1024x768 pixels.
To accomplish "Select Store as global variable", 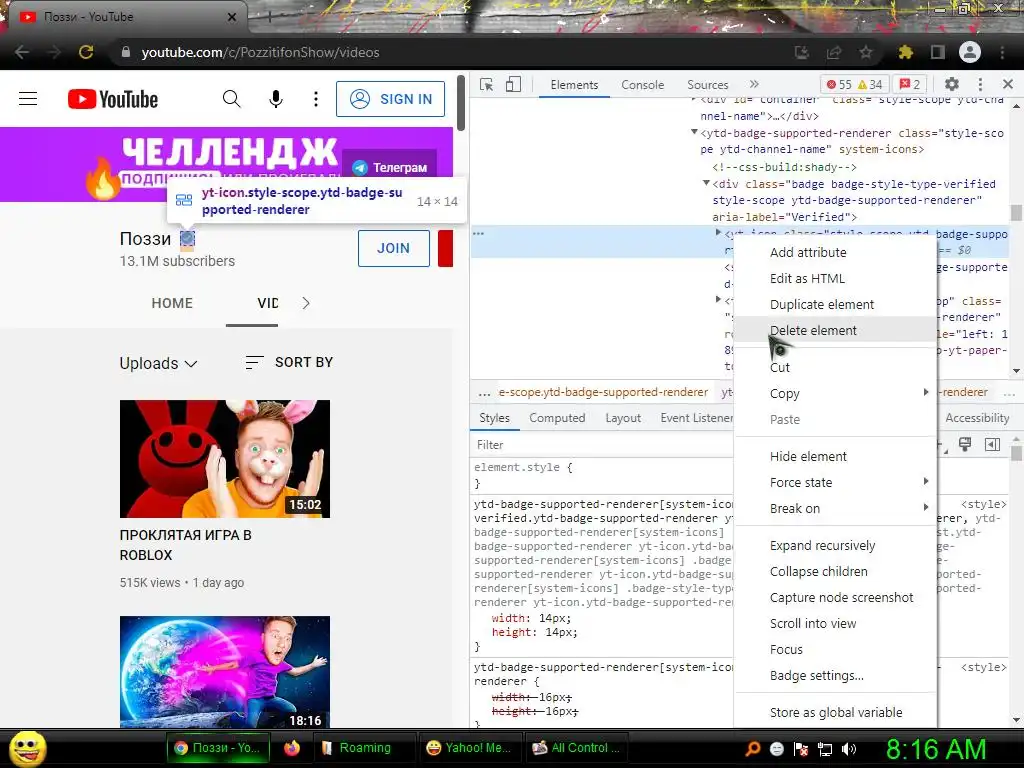I will pos(835,712).
